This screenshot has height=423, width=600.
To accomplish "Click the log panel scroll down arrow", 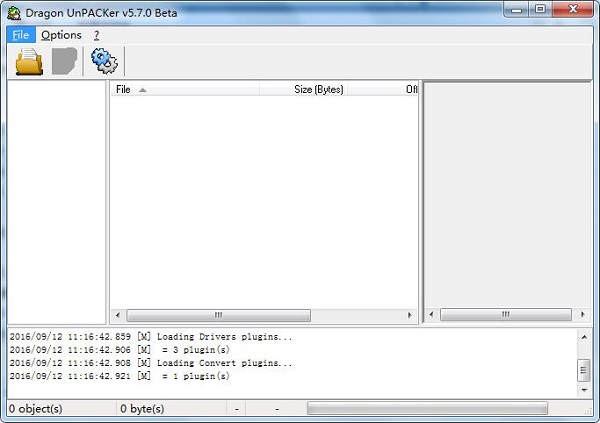I will [x=584, y=390].
